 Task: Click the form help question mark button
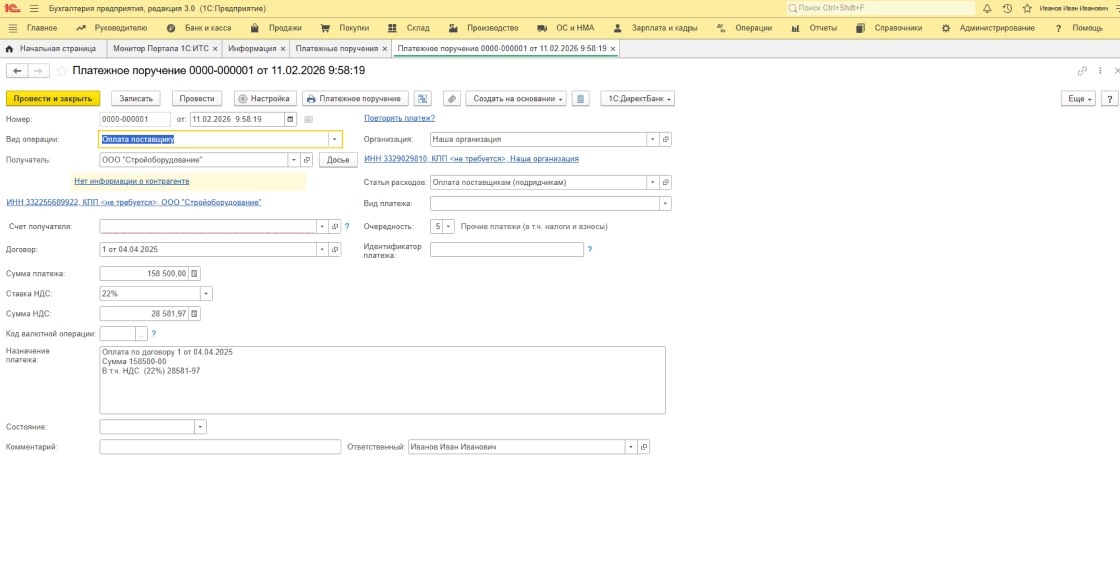tap(1109, 99)
